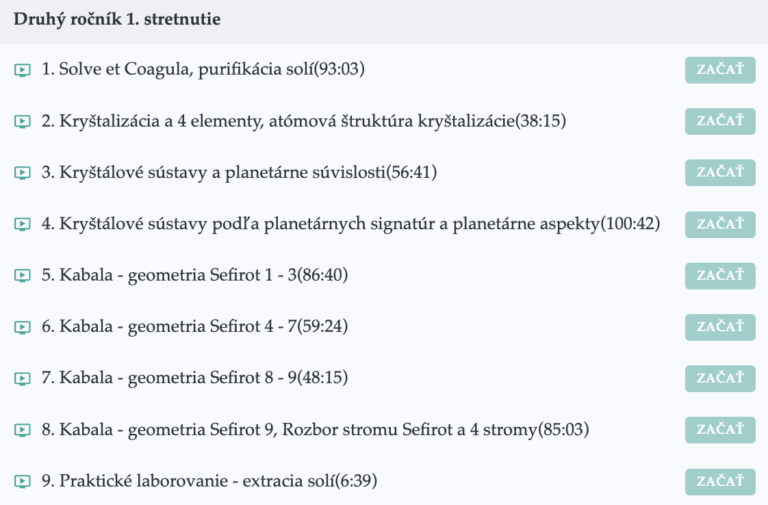Image resolution: width=768 pixels, height=505 pixels.
Task: Click video icon next to Sefirot 8 - 9
Action: 22,379
